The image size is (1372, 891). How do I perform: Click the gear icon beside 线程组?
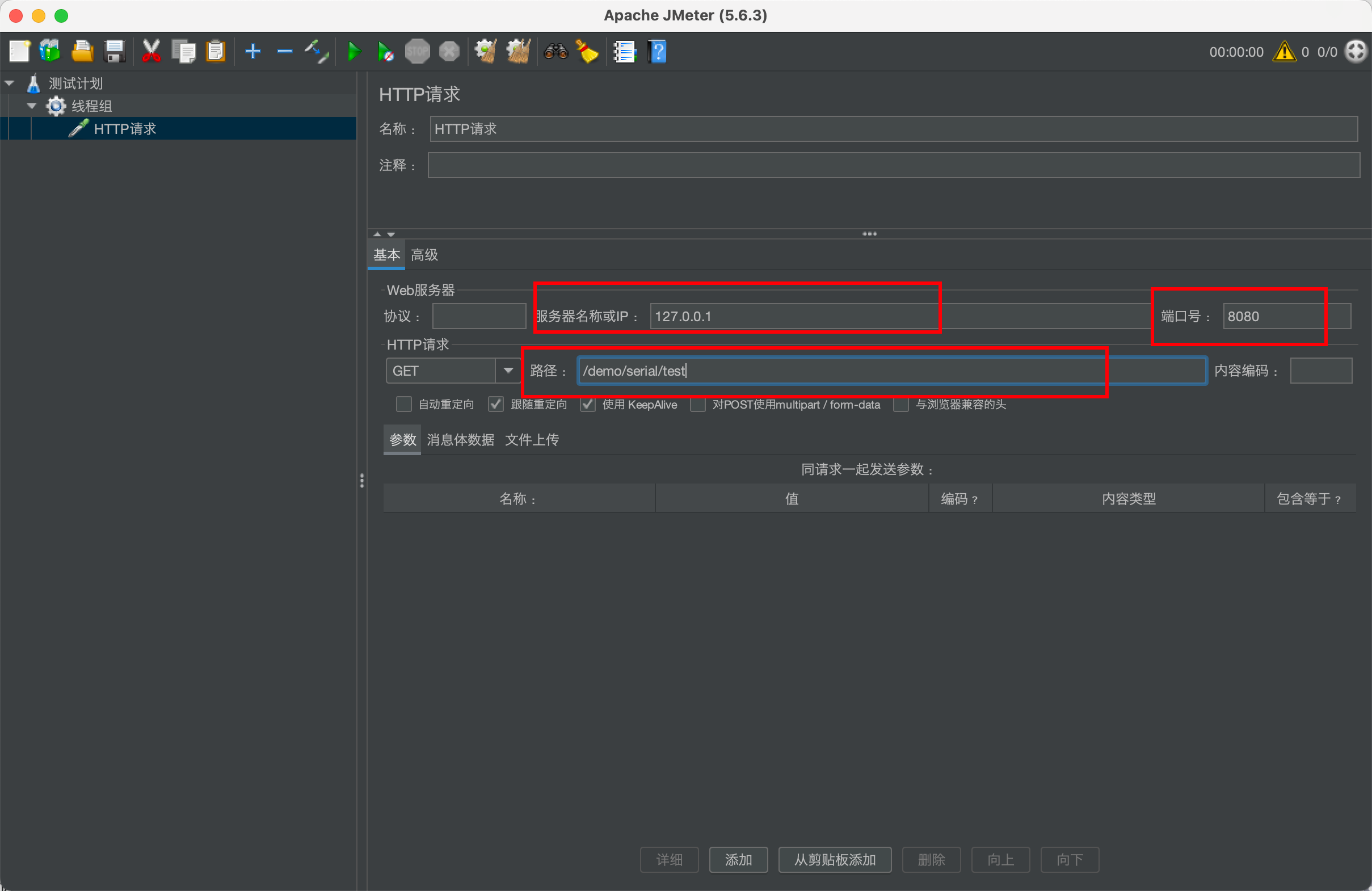(56, 106)
